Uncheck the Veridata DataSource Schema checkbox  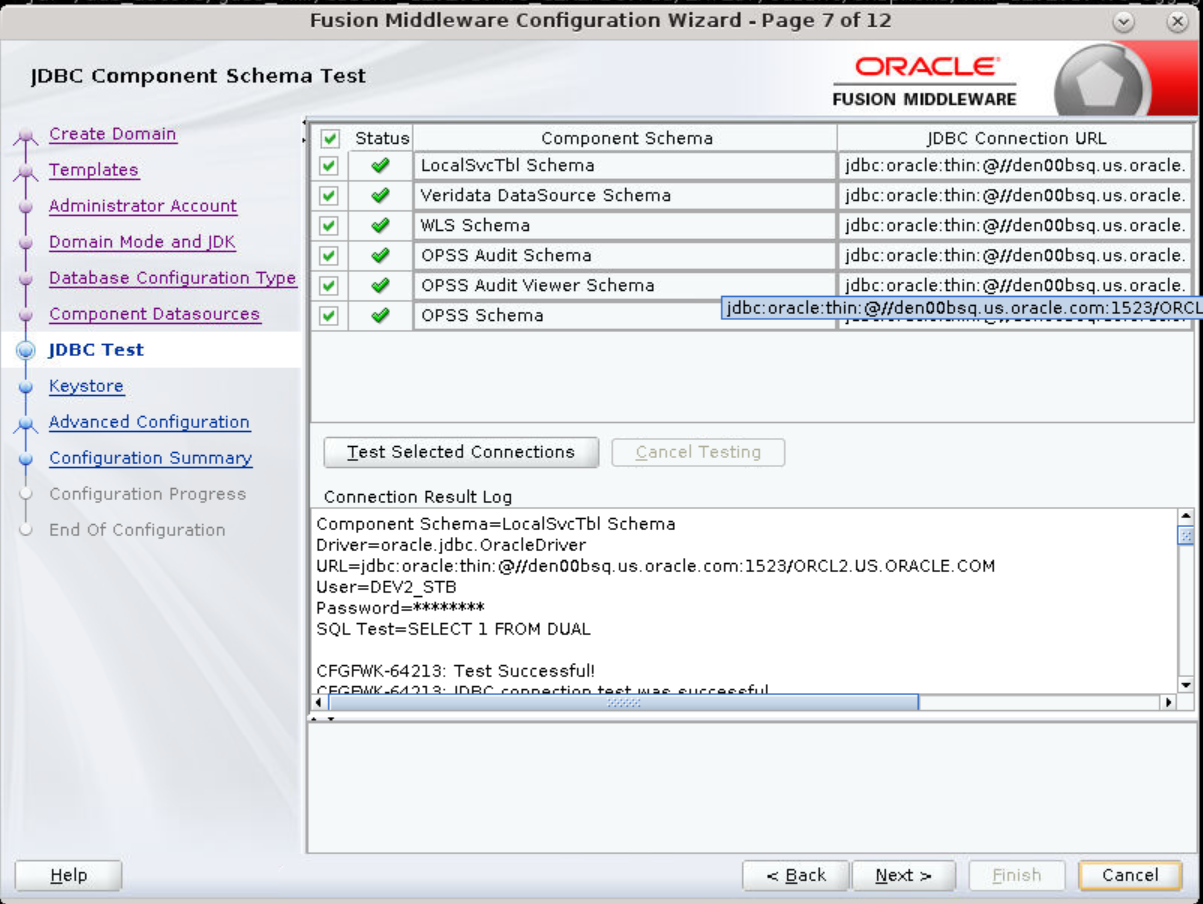click(329, 196)
